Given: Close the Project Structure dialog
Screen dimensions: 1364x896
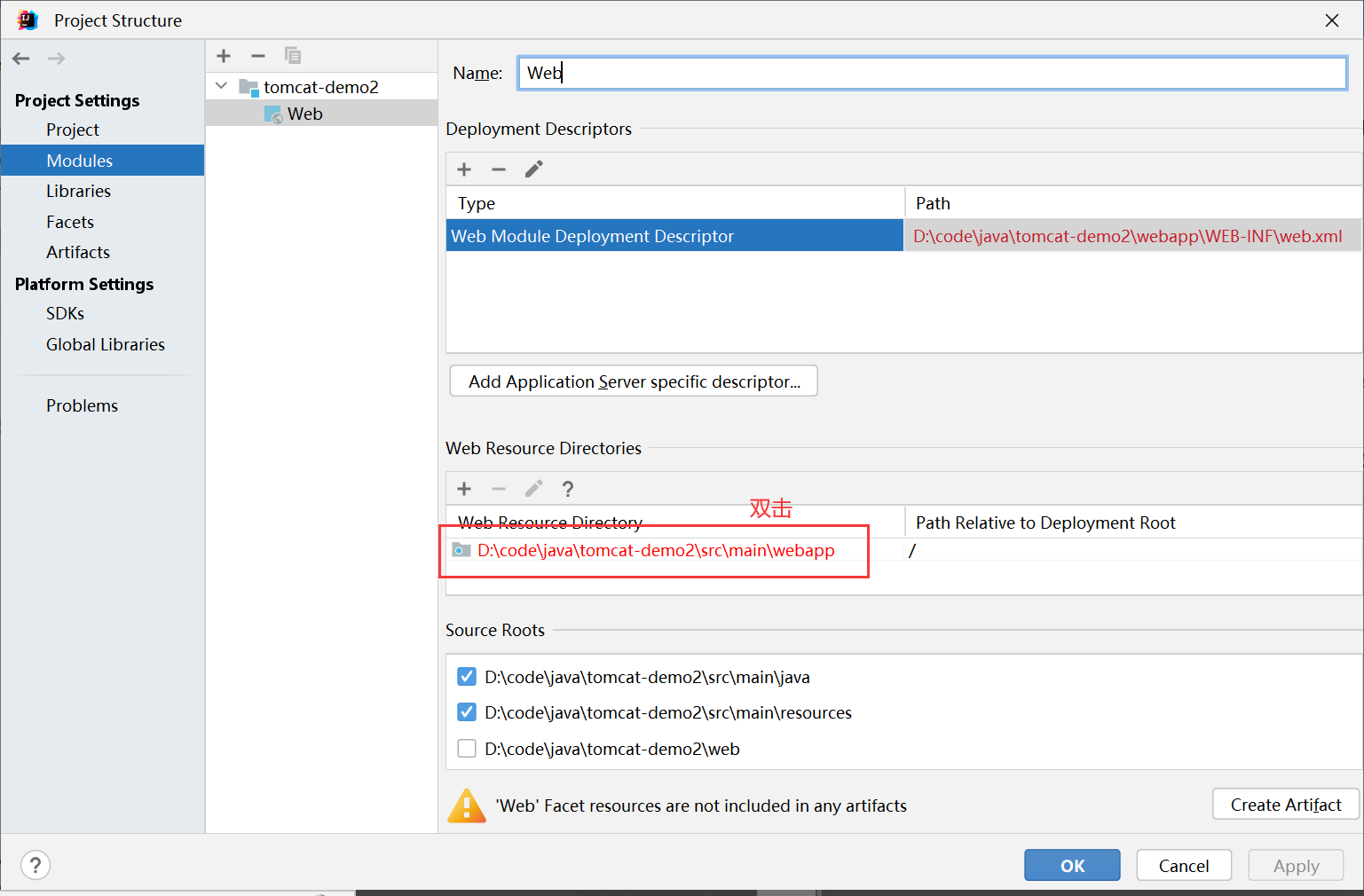Looking at the screenshot, I should coord(1332,20).
